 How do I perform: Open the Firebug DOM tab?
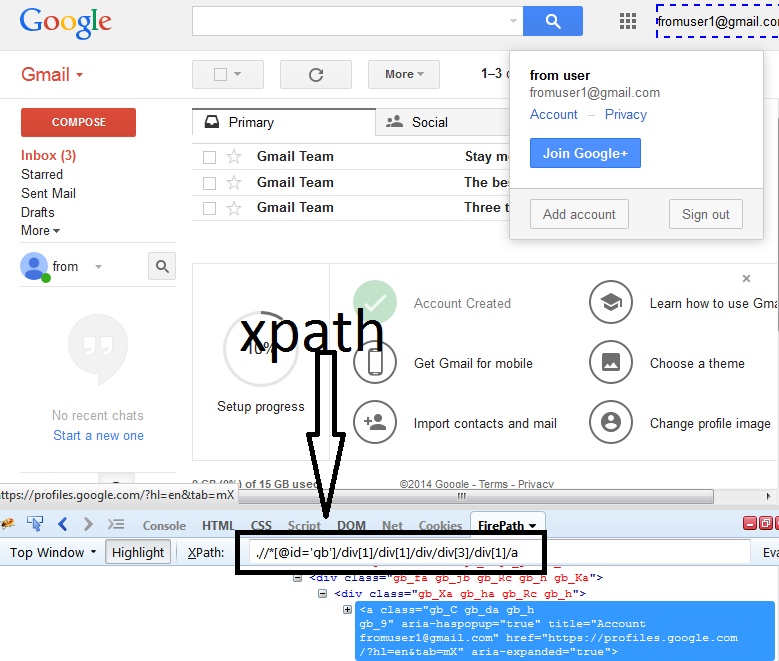[351, 526]
